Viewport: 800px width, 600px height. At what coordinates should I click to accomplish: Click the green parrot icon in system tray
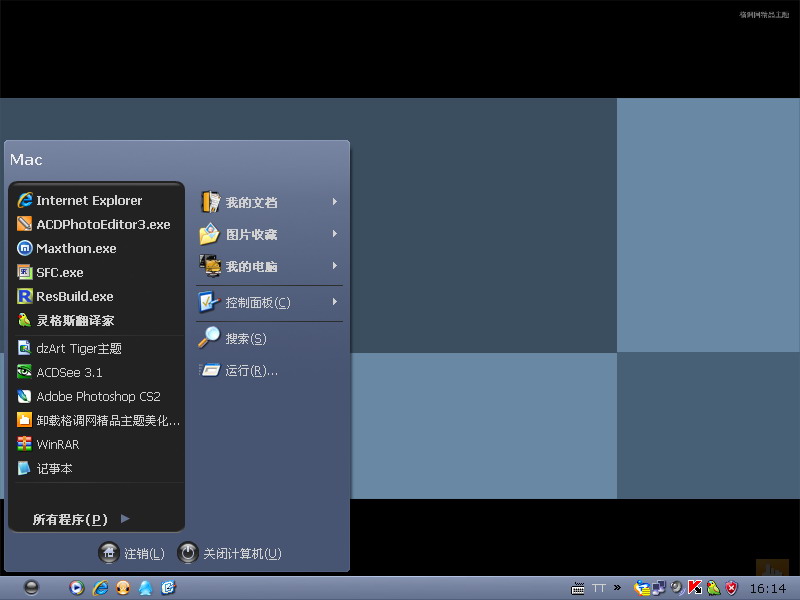(713, 588)
